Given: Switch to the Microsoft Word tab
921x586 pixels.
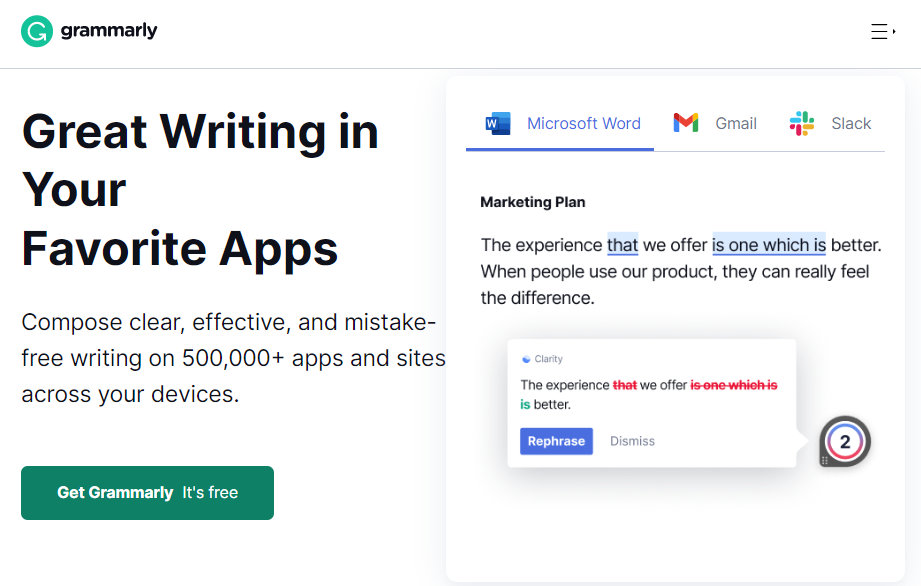Looking at the screenshot, I should tap(560, 124).
